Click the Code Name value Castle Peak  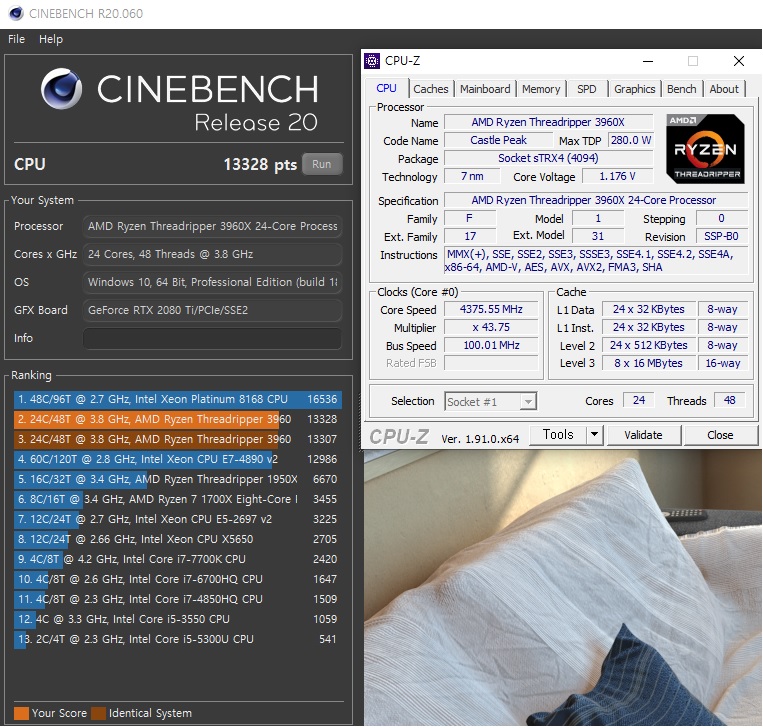point(498,140)
